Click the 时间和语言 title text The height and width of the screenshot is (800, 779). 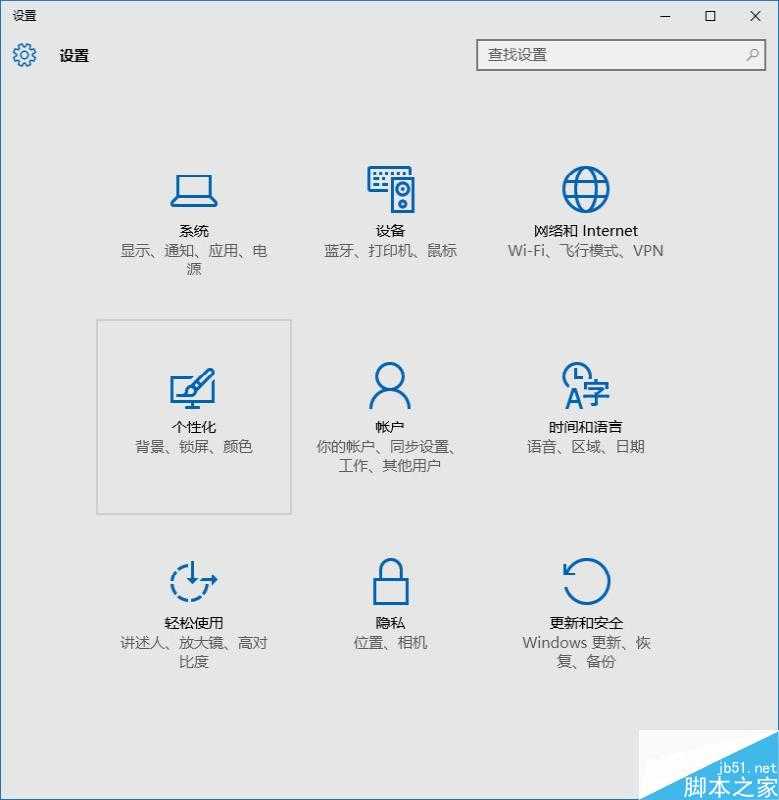pos(586,427)
